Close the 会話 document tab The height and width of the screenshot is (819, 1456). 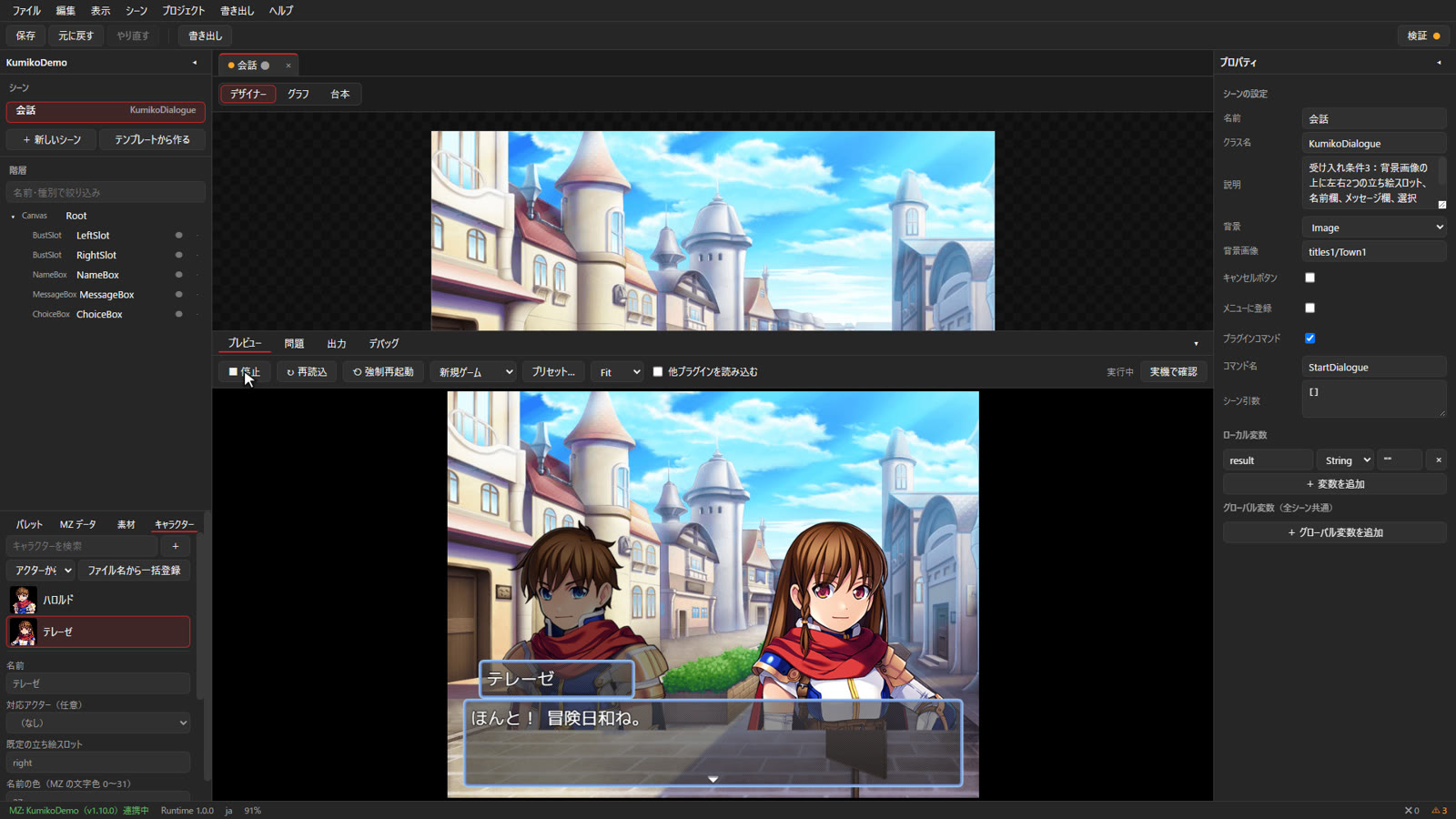coord(288,66)
